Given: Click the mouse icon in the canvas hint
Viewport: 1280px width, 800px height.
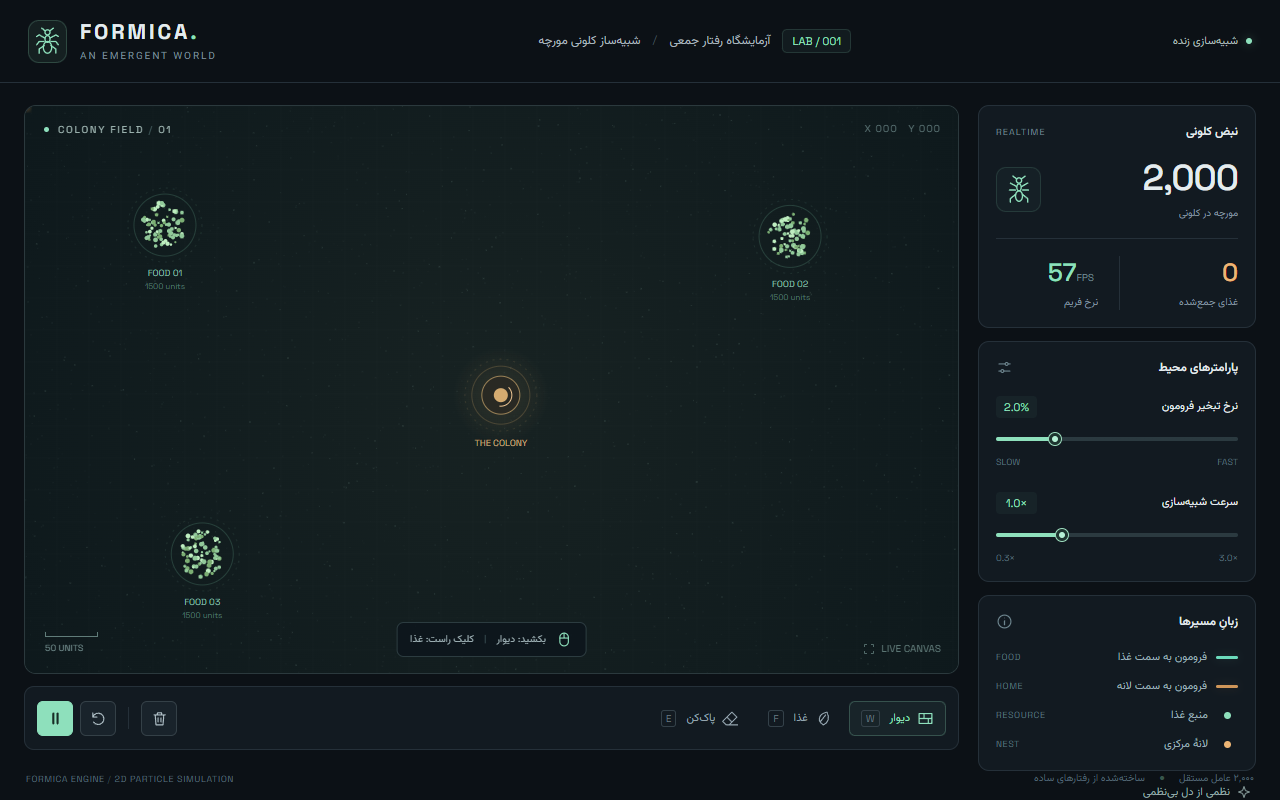Looking at the screenshot, I should click(564, 639).
